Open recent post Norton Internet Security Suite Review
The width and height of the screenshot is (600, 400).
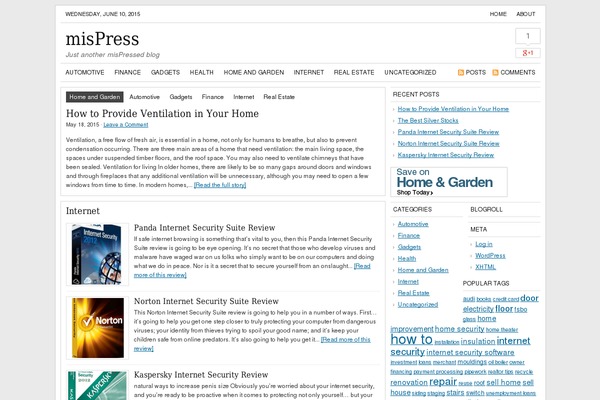[448, 144]
